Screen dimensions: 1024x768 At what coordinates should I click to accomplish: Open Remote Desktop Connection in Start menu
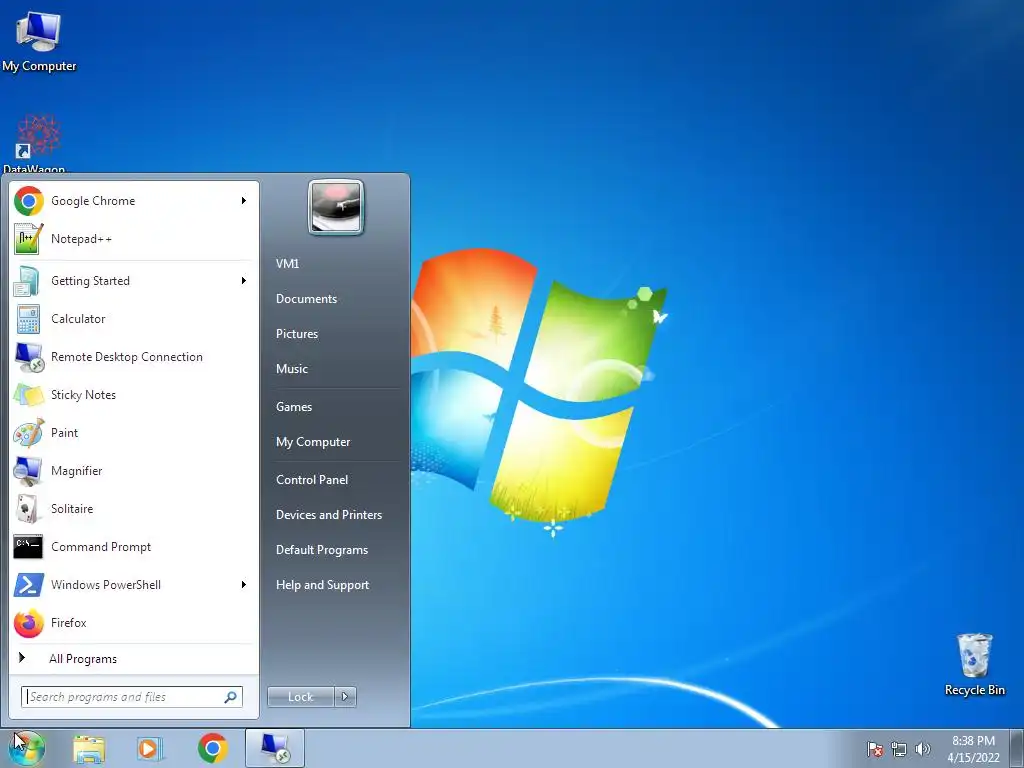(134, 357)
